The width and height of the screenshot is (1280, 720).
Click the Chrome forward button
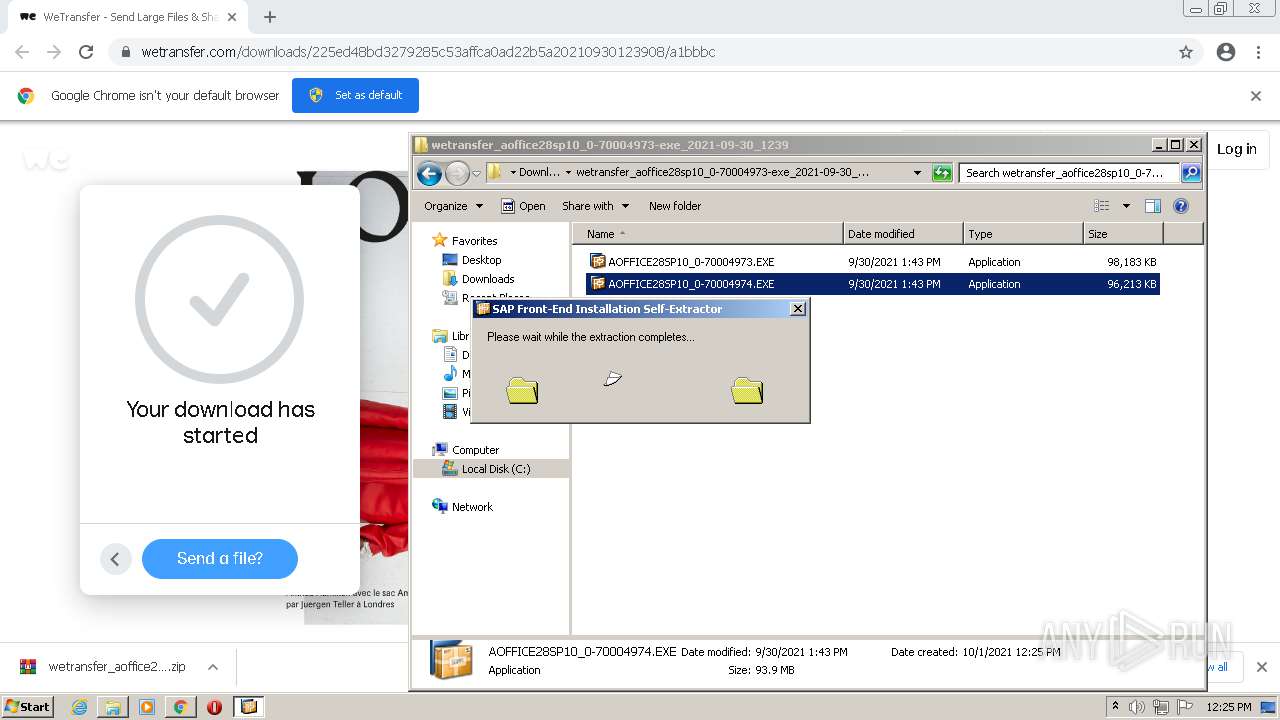click(x=54, y=52)
